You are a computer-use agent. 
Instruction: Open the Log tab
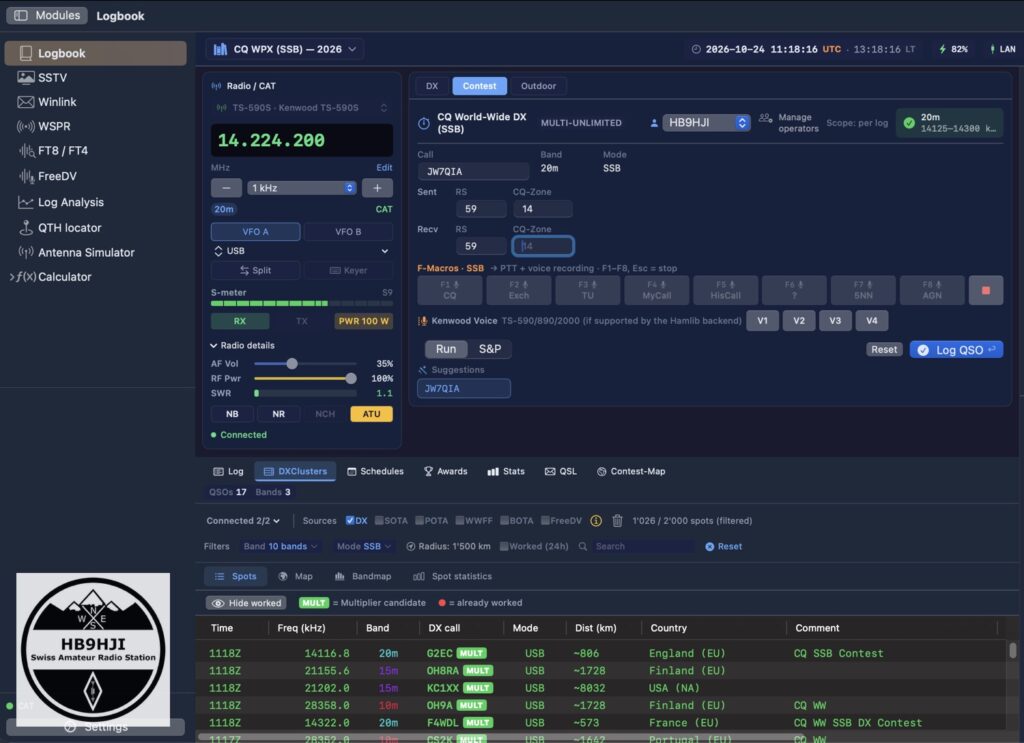pyautogui.click(x=228, y=471)
